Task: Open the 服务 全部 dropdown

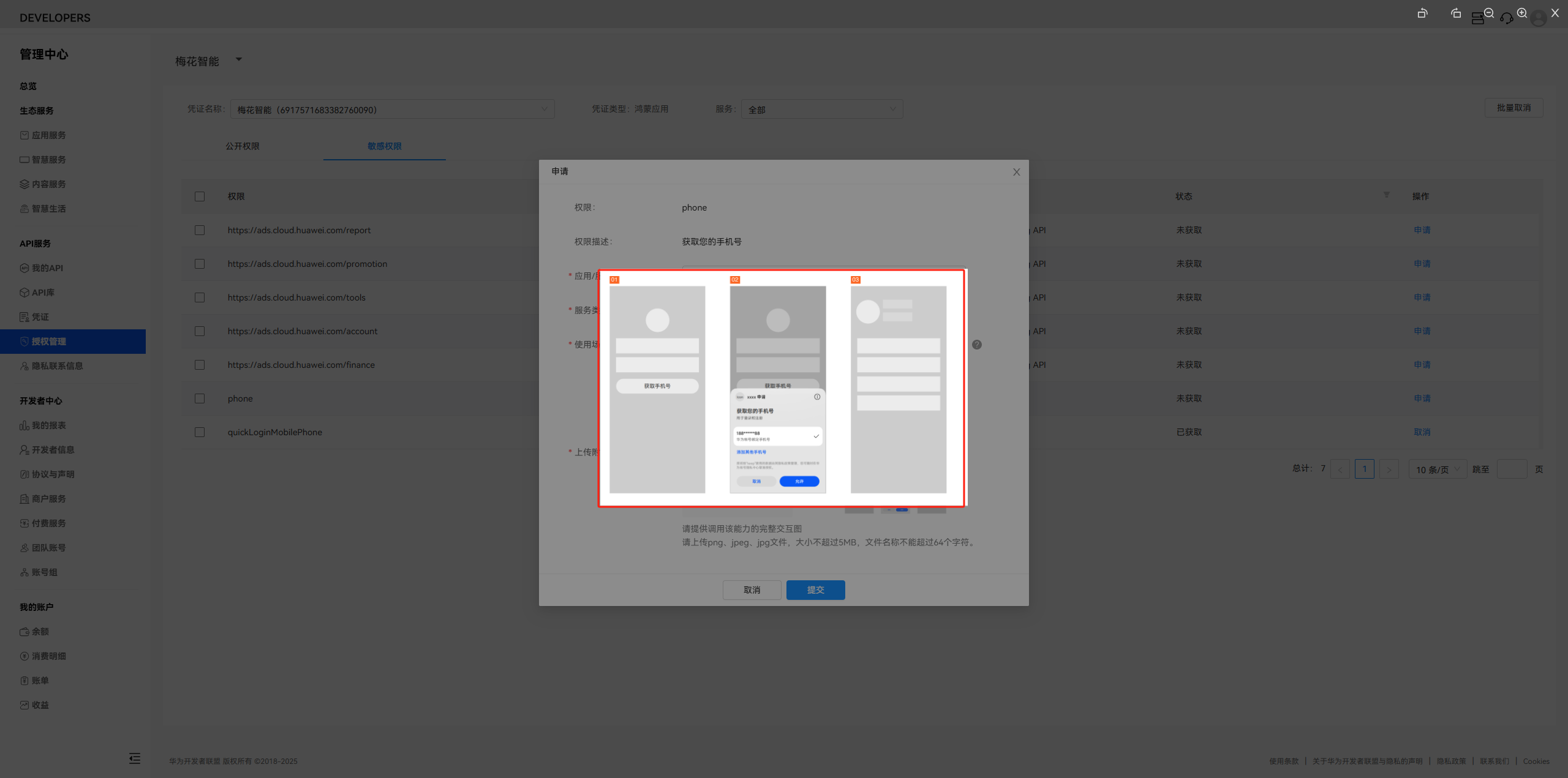Action: click(822, 110)
